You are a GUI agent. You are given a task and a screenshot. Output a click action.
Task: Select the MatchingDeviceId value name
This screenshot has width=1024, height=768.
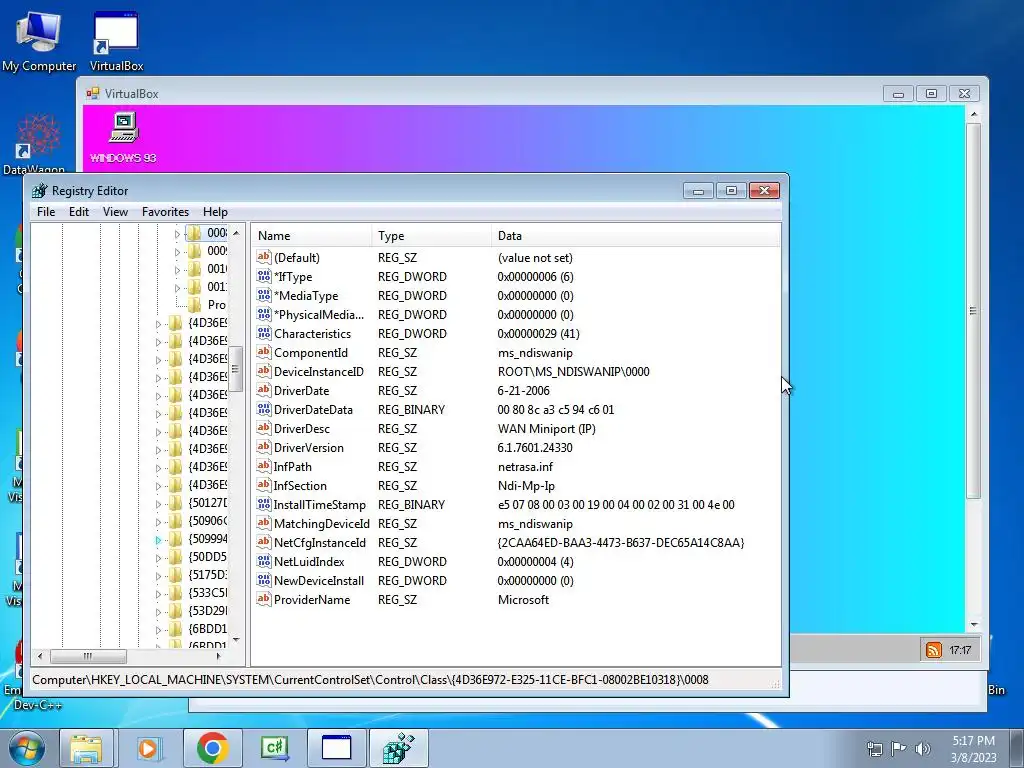pyautogui.click(x=321, y=523)
